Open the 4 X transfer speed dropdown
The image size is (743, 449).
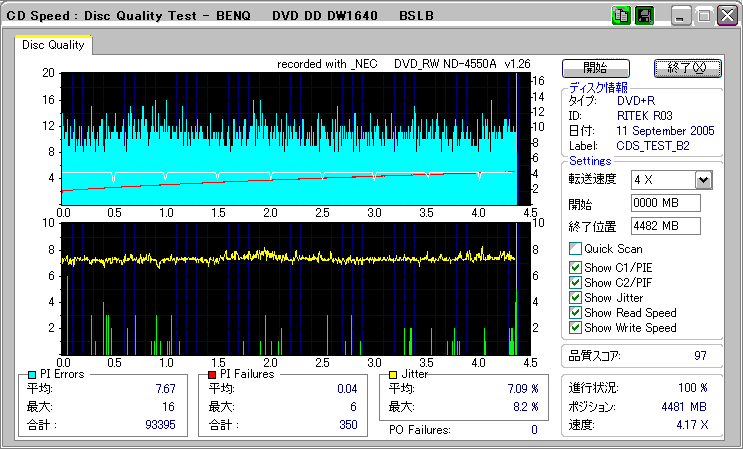point(703,180)
